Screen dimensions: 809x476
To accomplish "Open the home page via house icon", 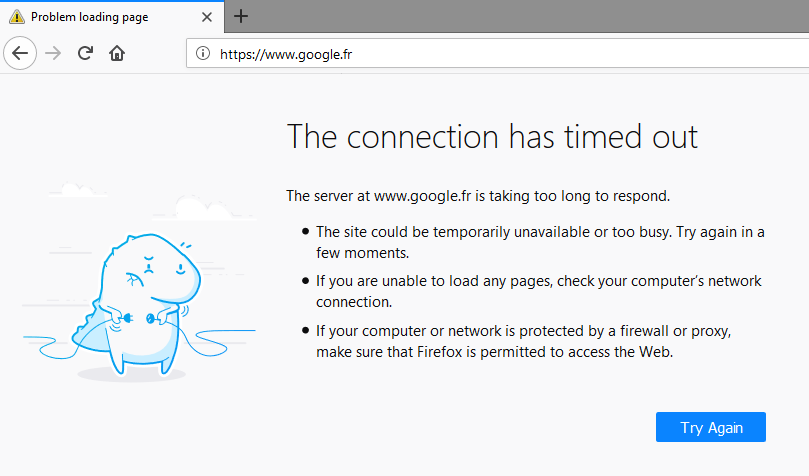I will pos(117,53).
